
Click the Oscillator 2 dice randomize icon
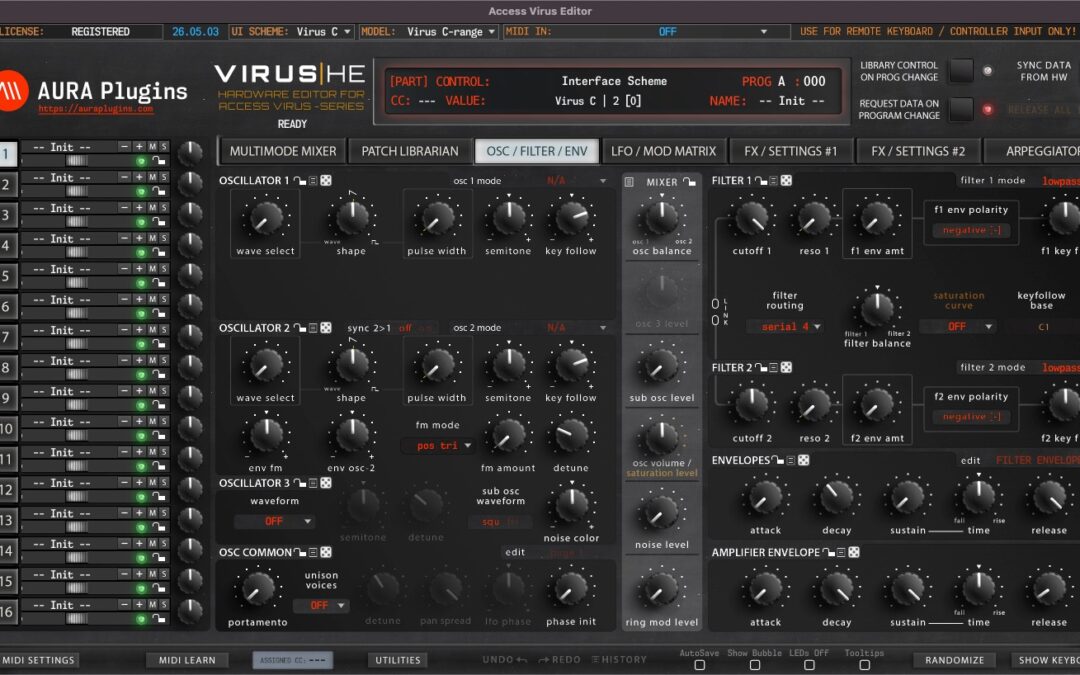click(326, 328)
